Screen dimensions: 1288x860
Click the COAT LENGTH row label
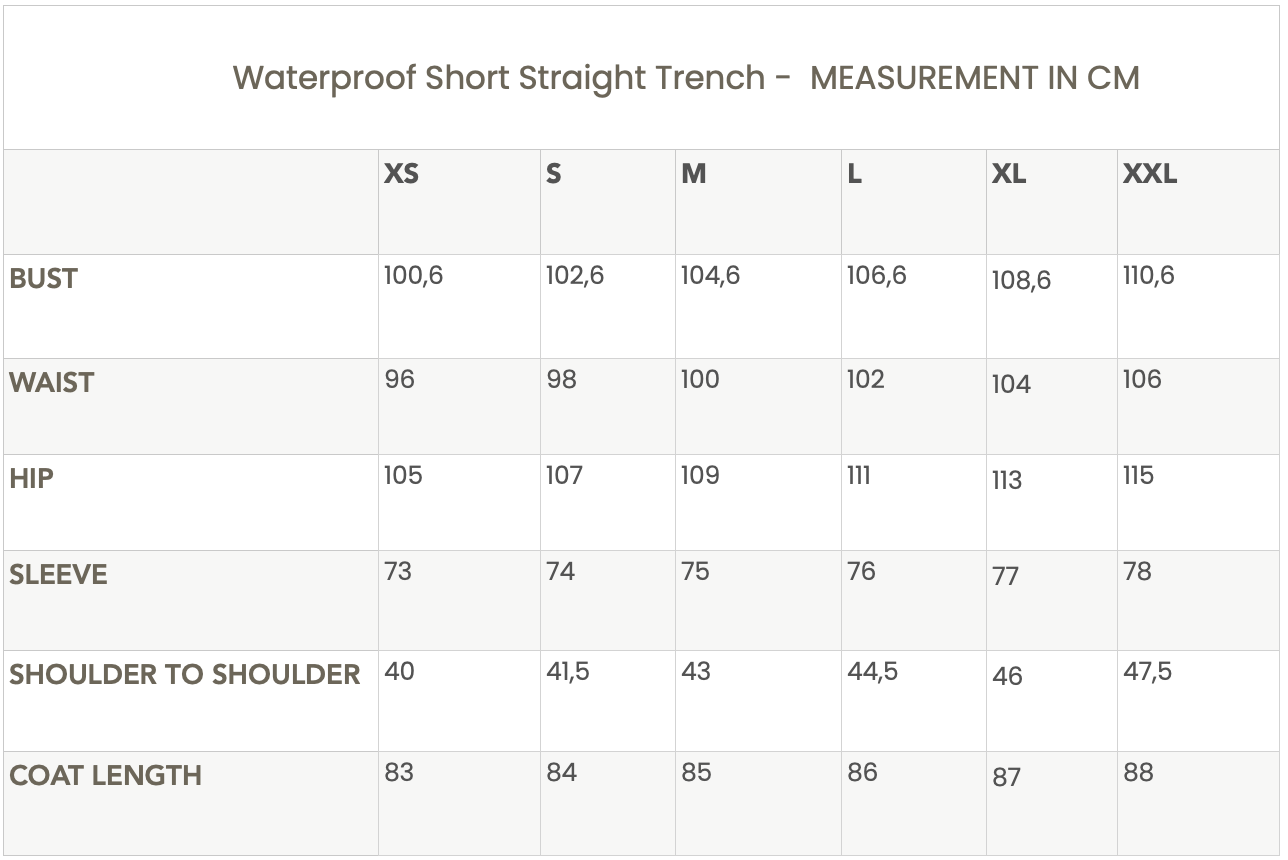click(105, 776)
